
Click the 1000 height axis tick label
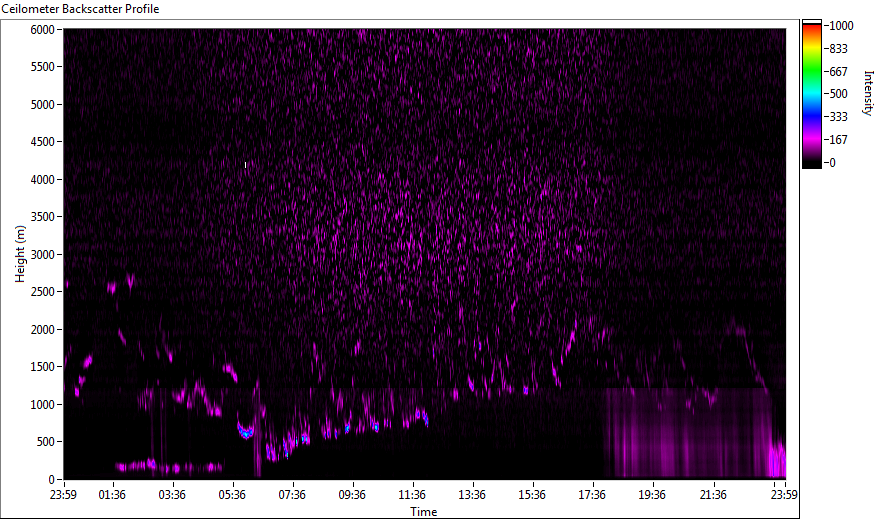click(43, 405)
